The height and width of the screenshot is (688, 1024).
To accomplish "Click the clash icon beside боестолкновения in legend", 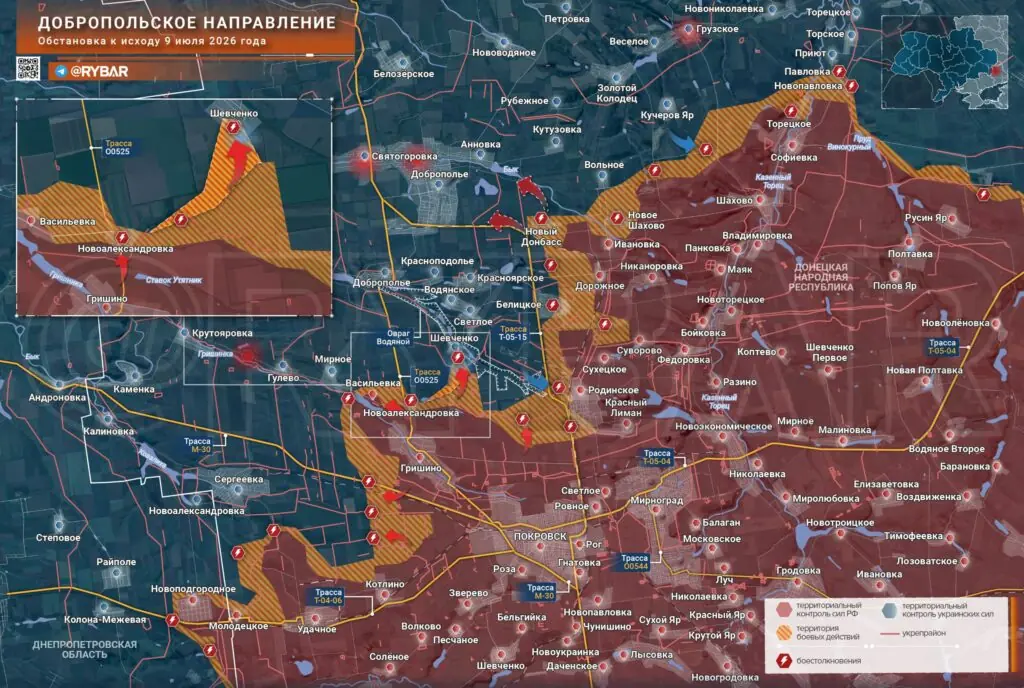I will (x=784, y=661).
